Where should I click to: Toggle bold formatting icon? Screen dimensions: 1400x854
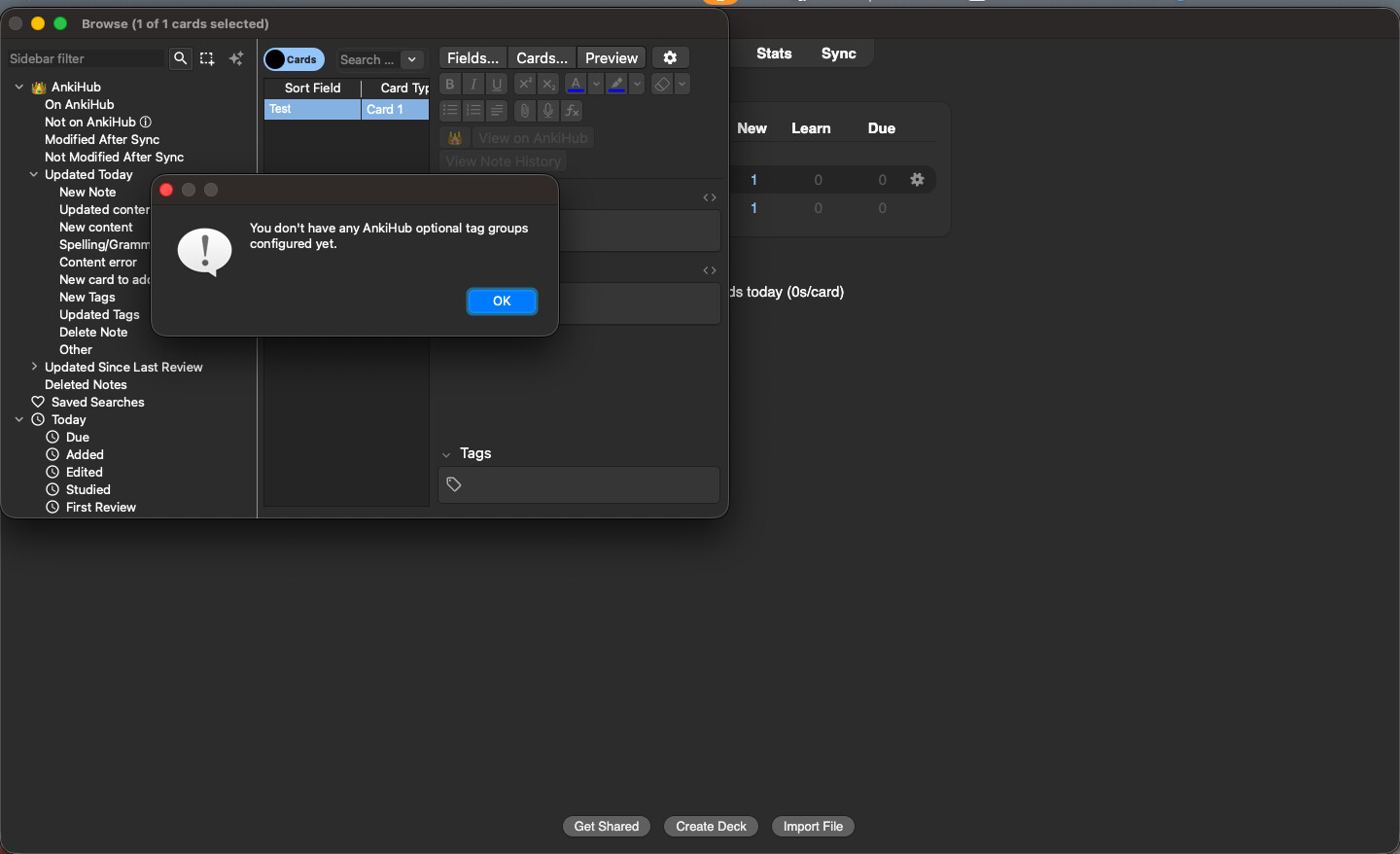pyautogui.click(x=450, y=85)
